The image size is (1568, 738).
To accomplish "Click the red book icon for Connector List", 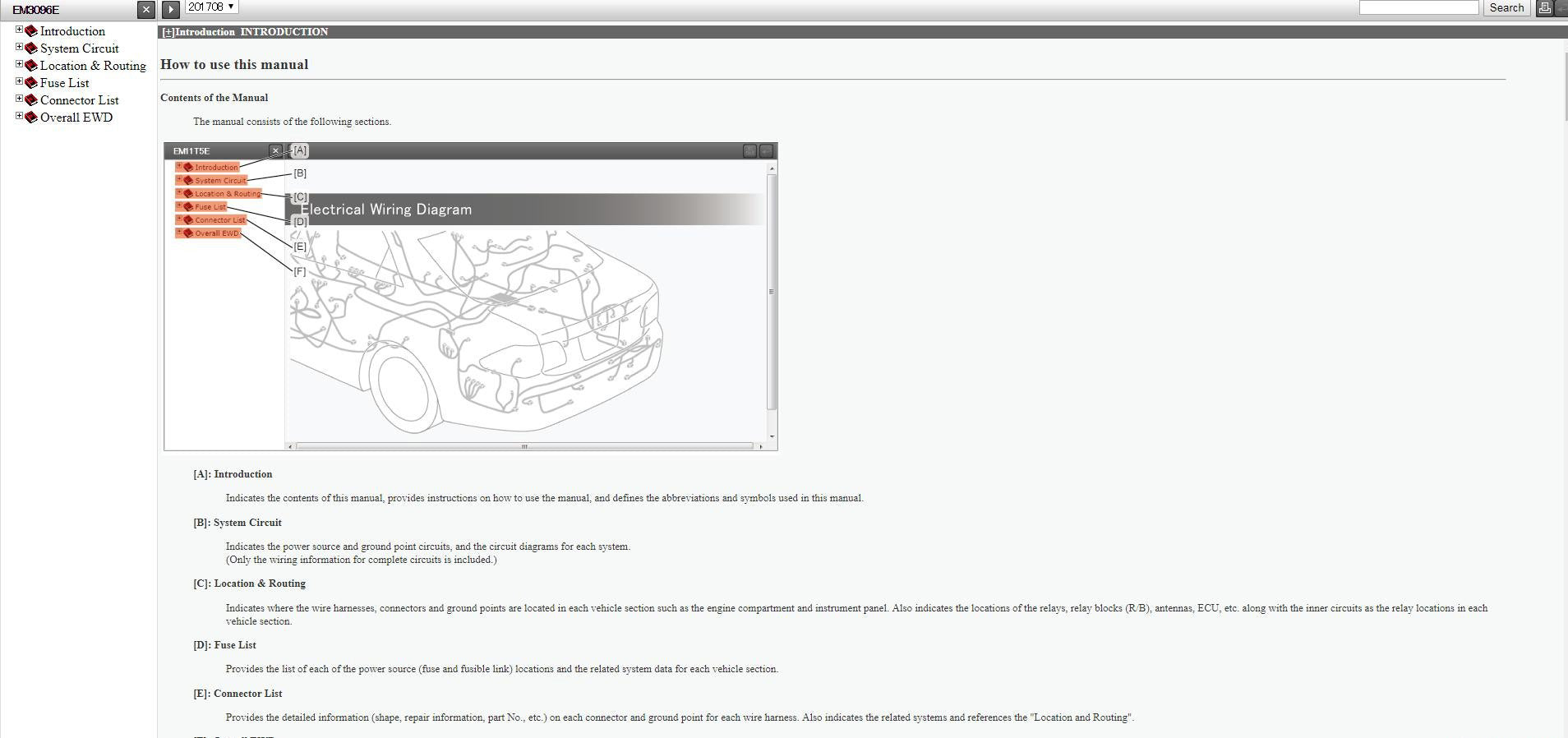I will click(31, 100).
